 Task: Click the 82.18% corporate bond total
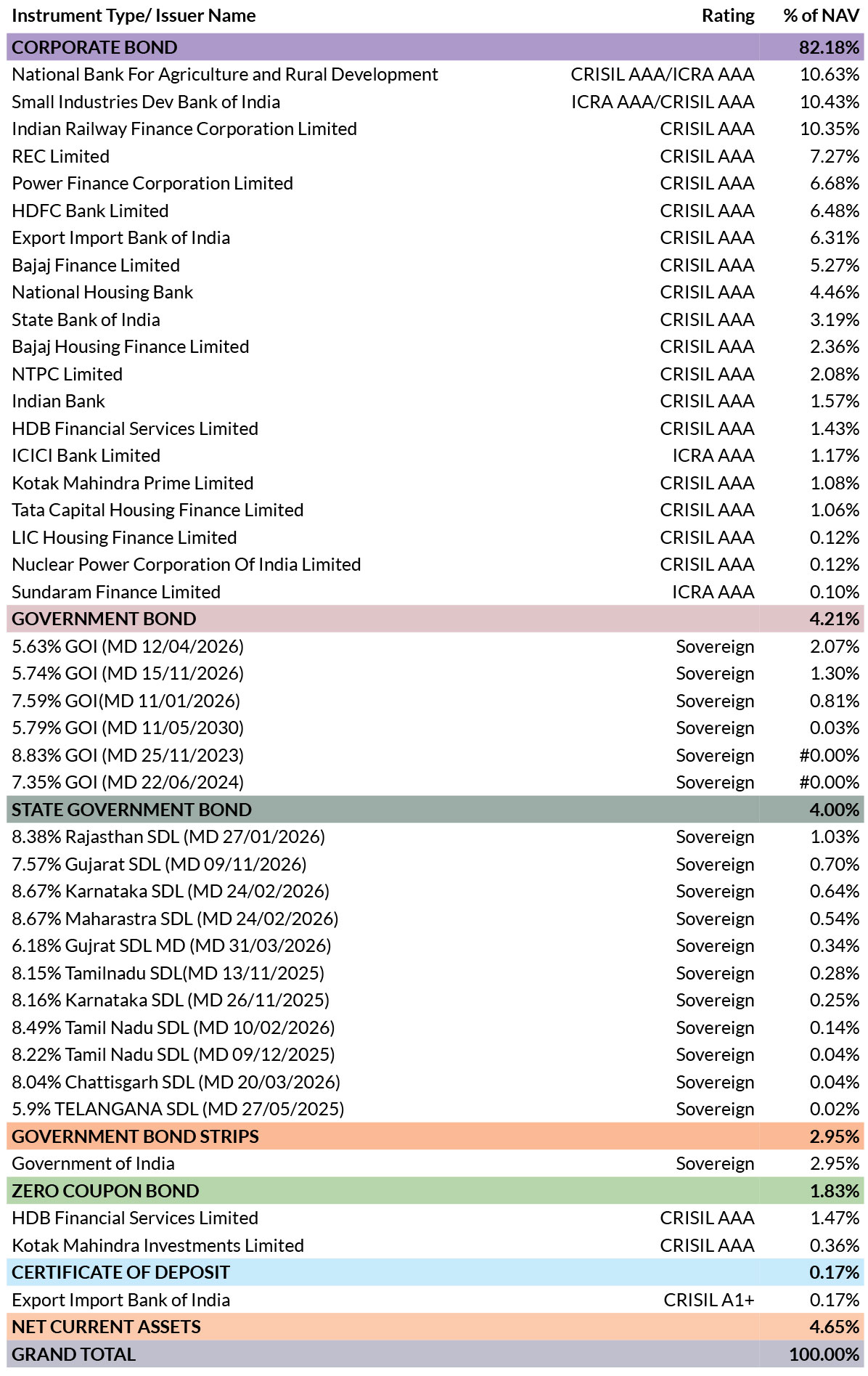tap(829, 47)
